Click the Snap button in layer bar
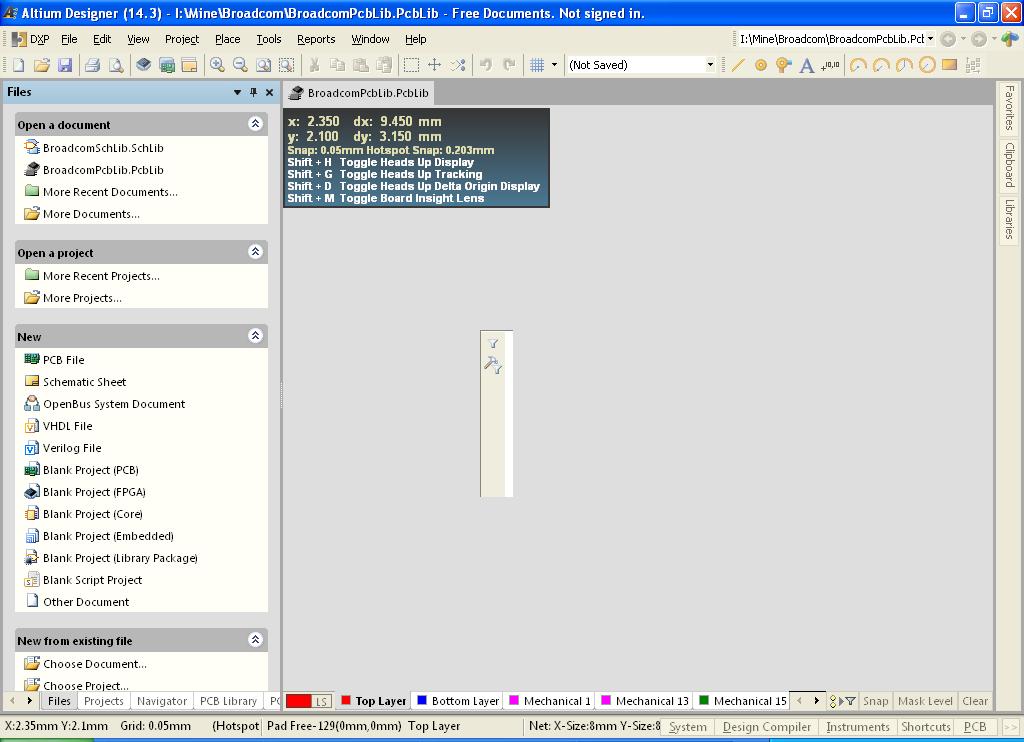1024x742 pixels. tap(875, 701)
